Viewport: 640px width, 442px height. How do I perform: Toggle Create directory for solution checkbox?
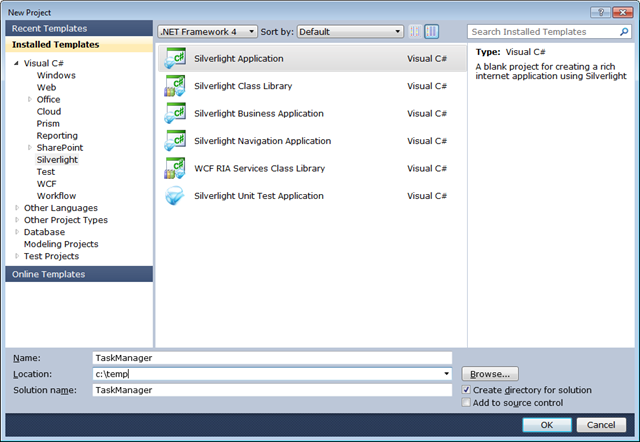(467, 390)
